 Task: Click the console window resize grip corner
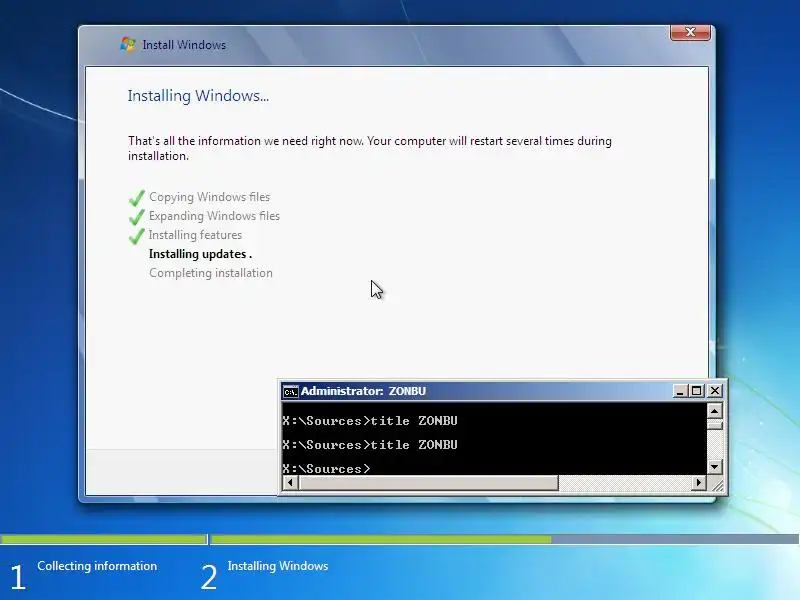coord(717,485)
